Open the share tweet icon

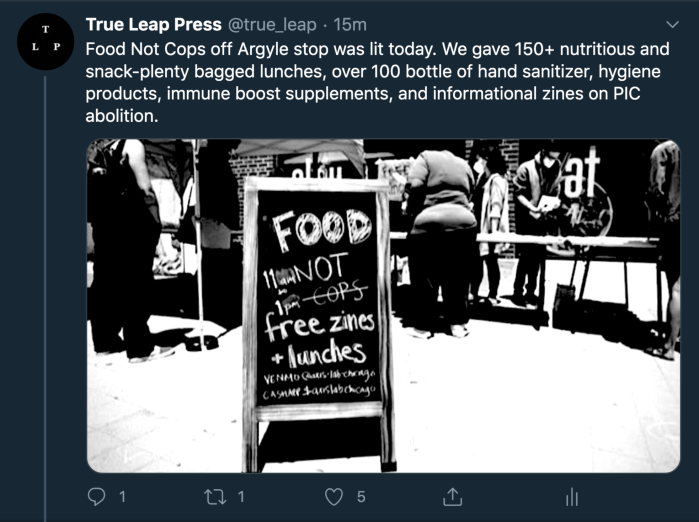452,496
